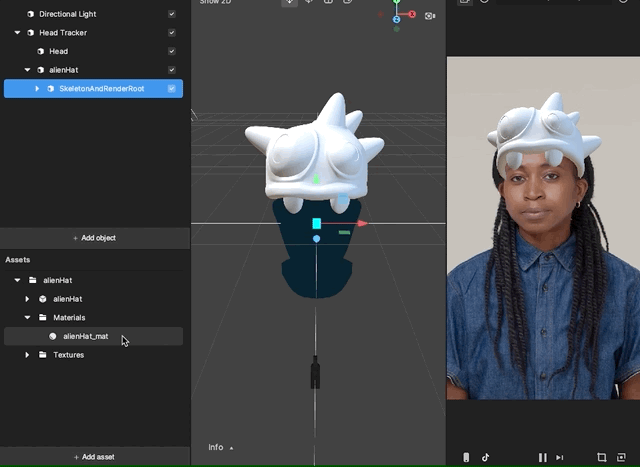Open the preview device selector phone icon
The width and height of the screenshot is (640, 467).
point(466,457)
